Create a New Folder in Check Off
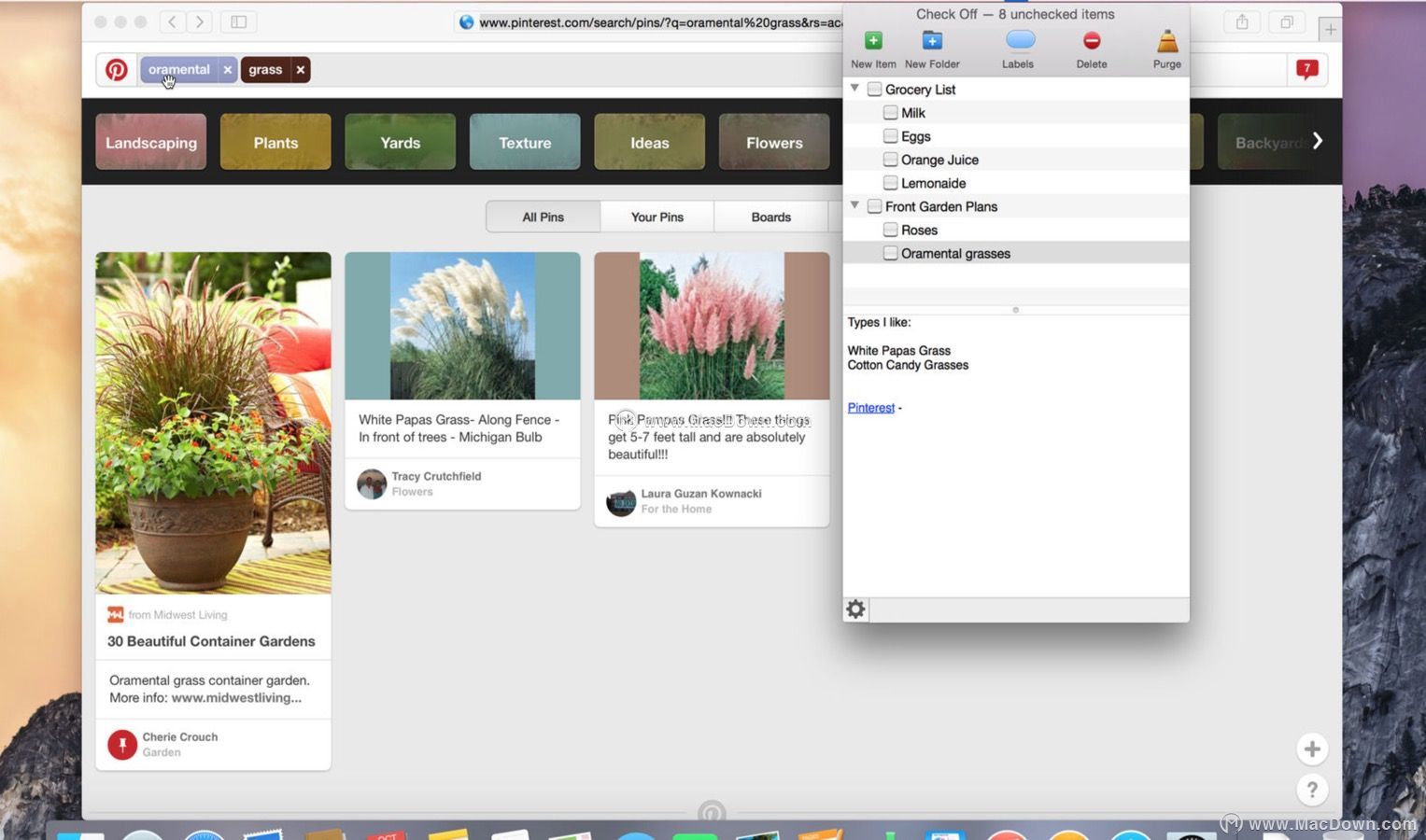 [x=932, y=41]
